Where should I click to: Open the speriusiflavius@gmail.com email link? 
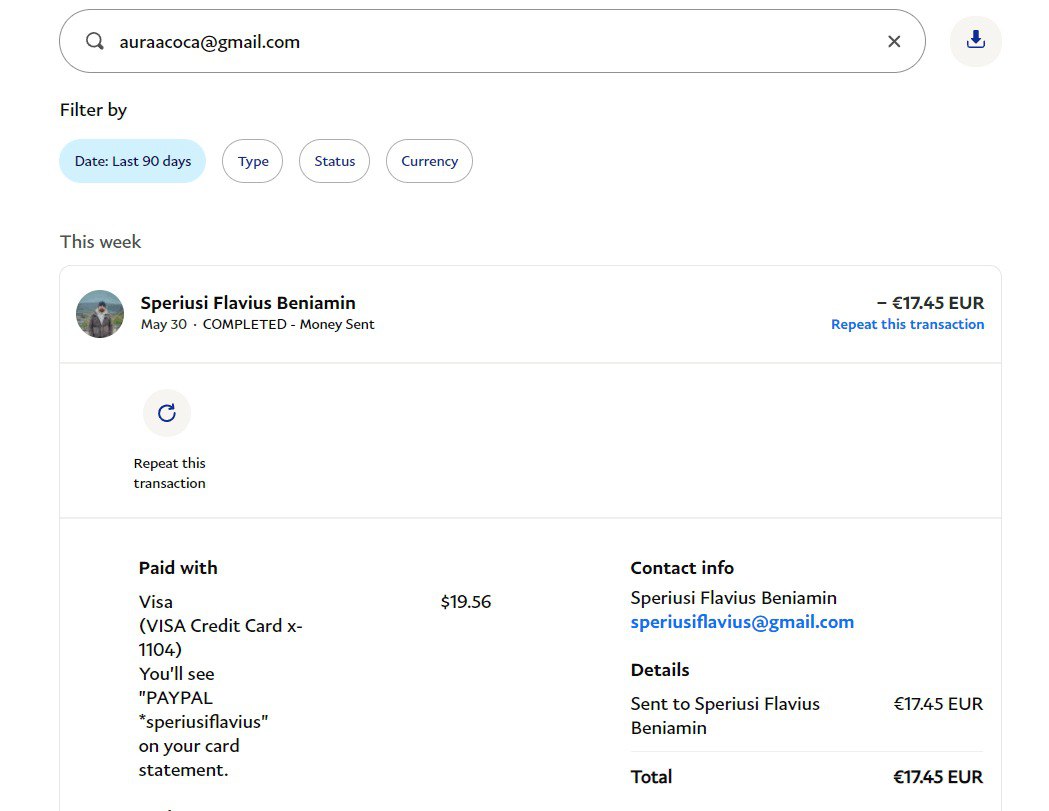click(x=742, y=622)
